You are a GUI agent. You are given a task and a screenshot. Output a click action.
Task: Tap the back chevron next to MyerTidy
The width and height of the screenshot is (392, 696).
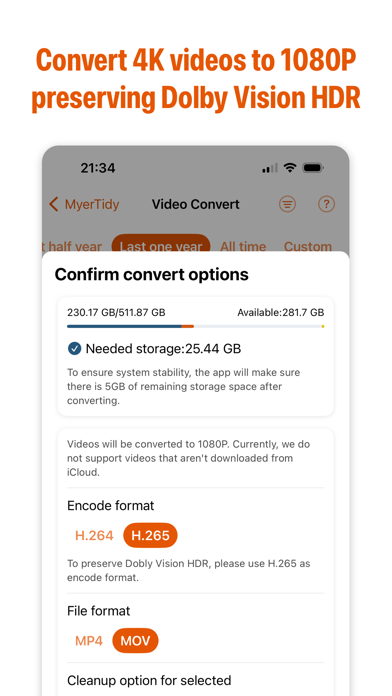tap(54, 204)
